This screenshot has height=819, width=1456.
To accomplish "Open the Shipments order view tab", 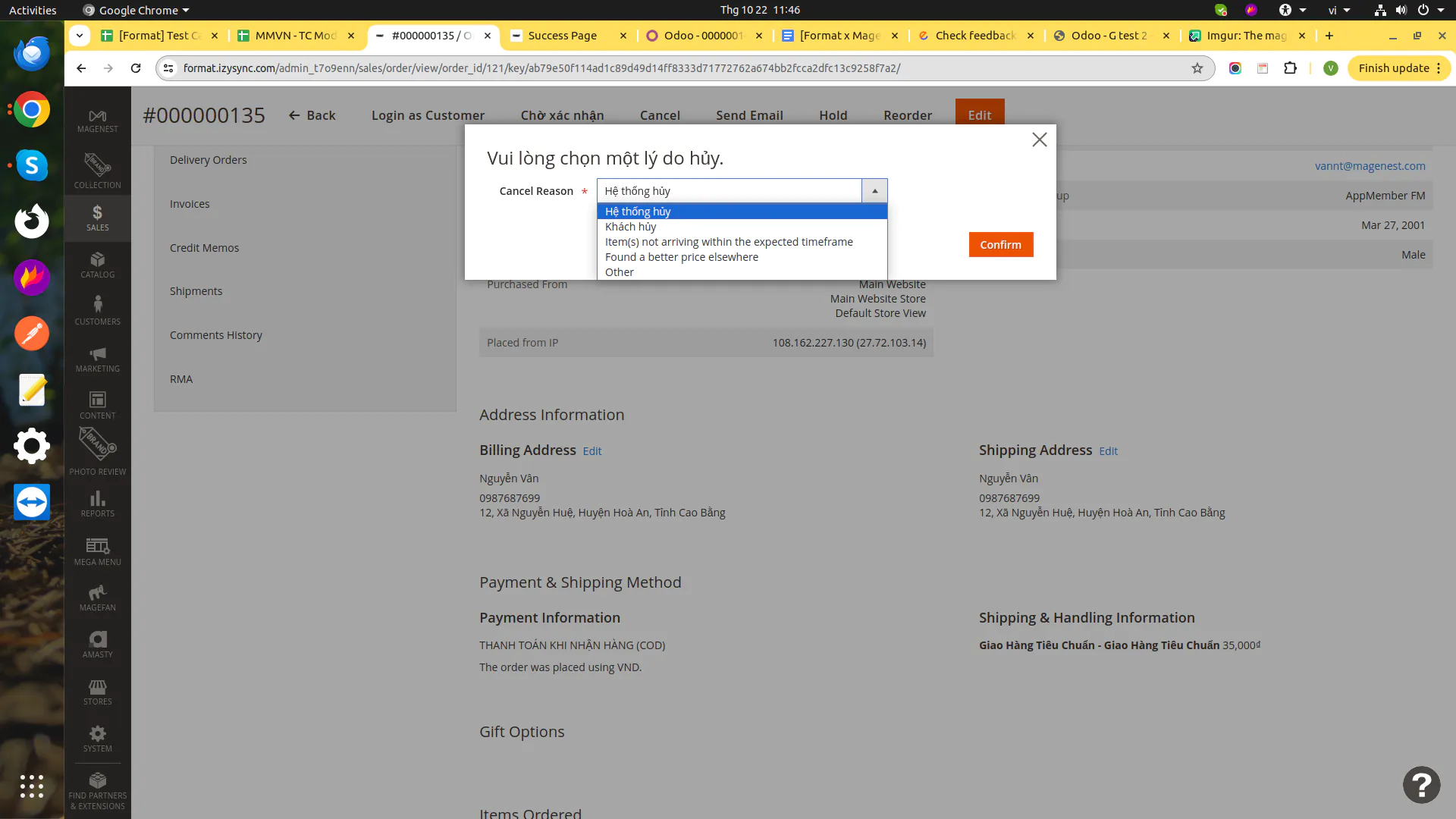I will pyautogui.click(x=196, y=291).
